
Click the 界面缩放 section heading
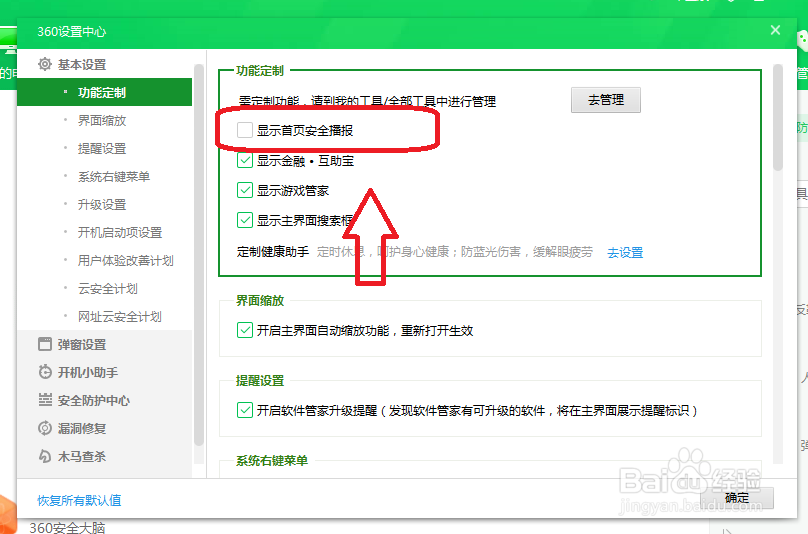point(260,301)
